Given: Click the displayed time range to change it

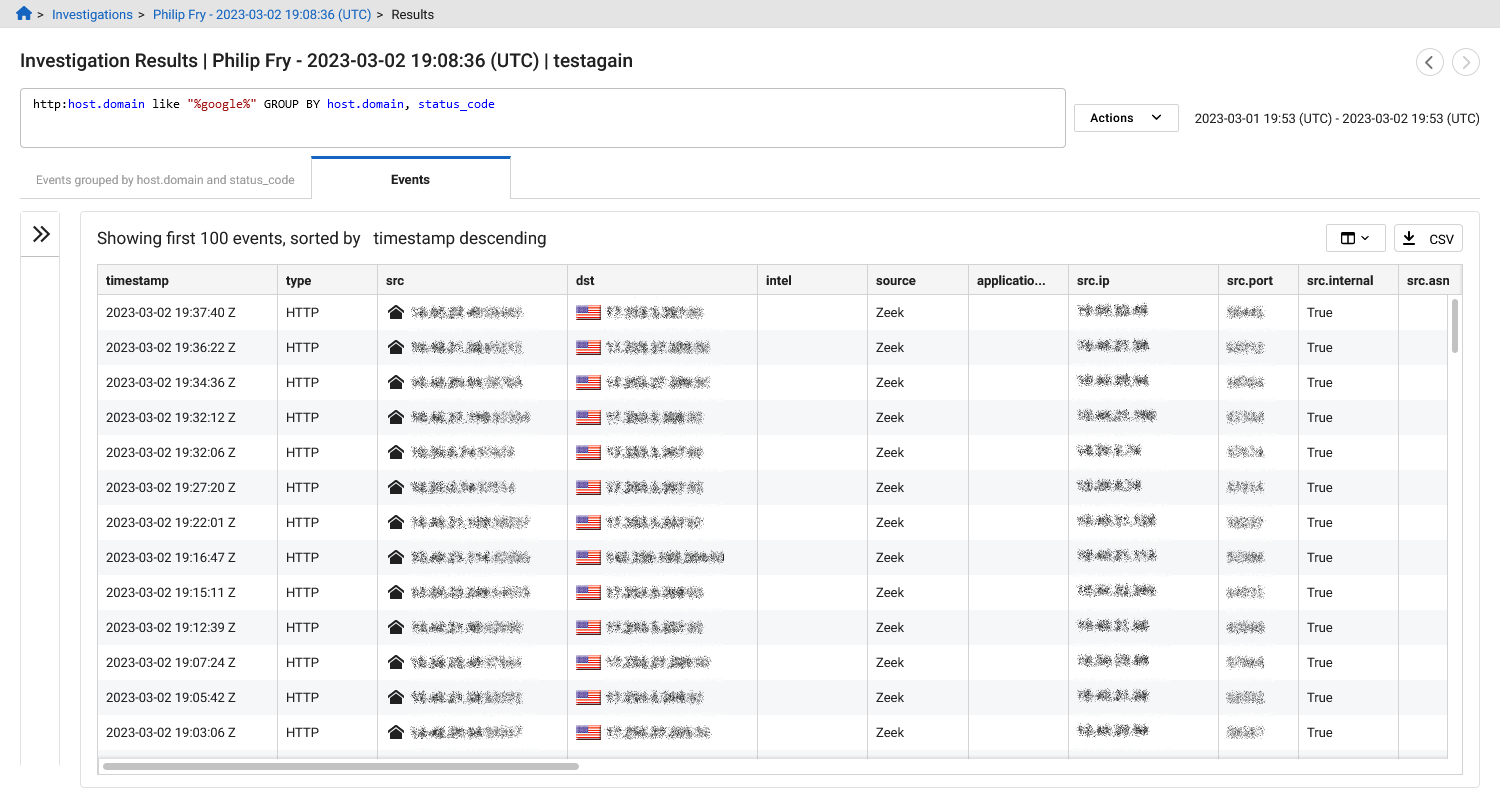Looking at the screenshot, I should [1338, 117].
